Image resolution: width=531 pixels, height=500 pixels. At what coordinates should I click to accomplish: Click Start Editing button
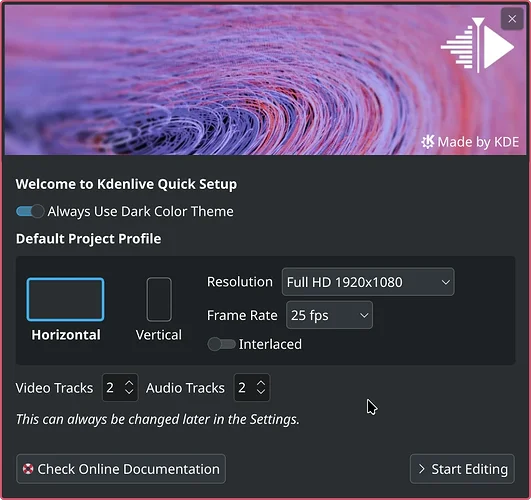[x=462, y=469]
